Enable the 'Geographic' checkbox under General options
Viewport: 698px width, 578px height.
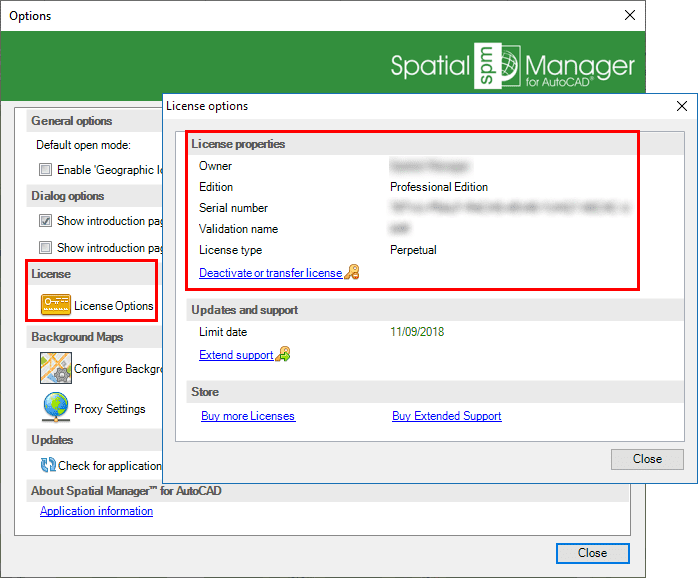(45, 170)
